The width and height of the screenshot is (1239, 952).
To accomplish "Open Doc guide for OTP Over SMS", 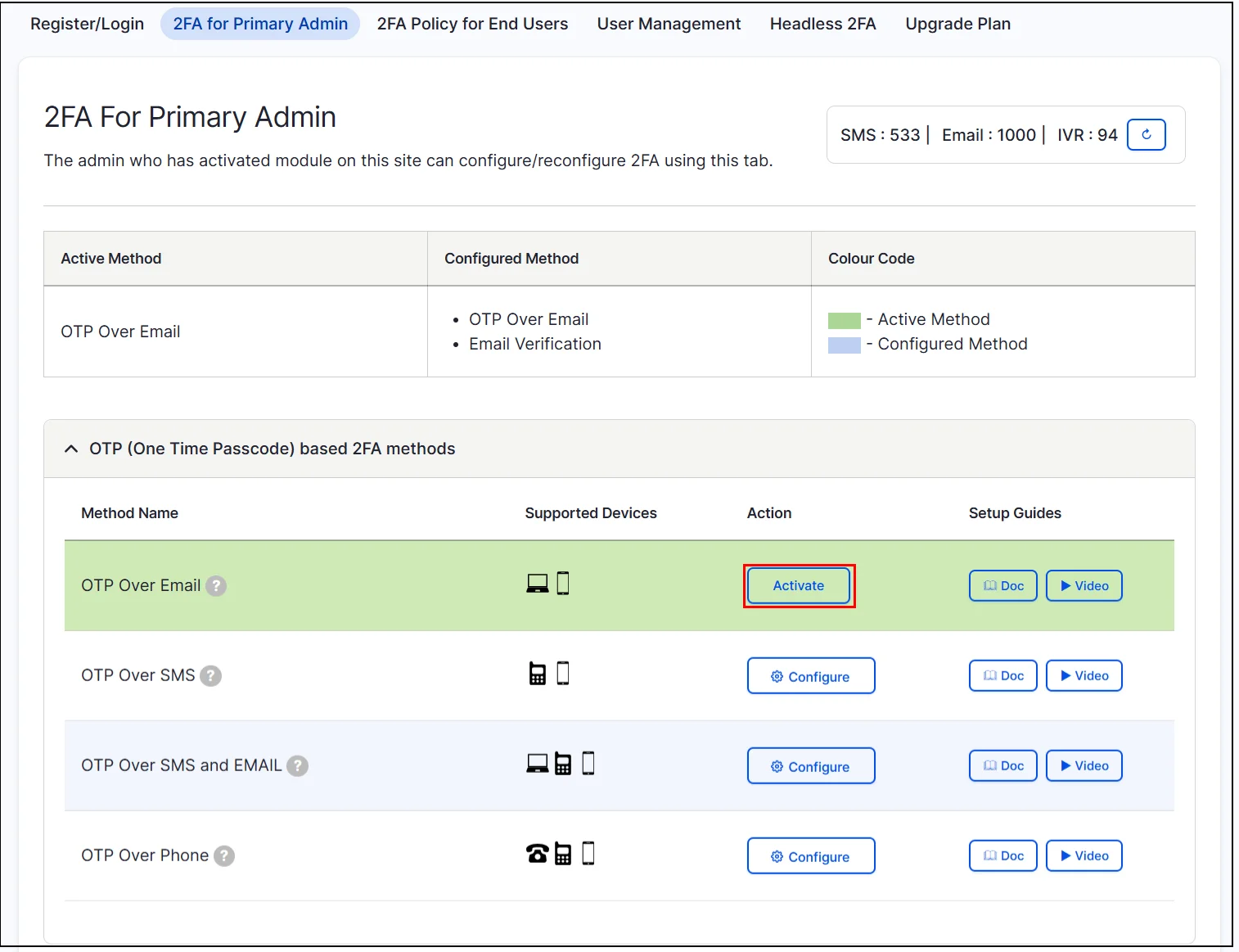I will pos(1003,676).
